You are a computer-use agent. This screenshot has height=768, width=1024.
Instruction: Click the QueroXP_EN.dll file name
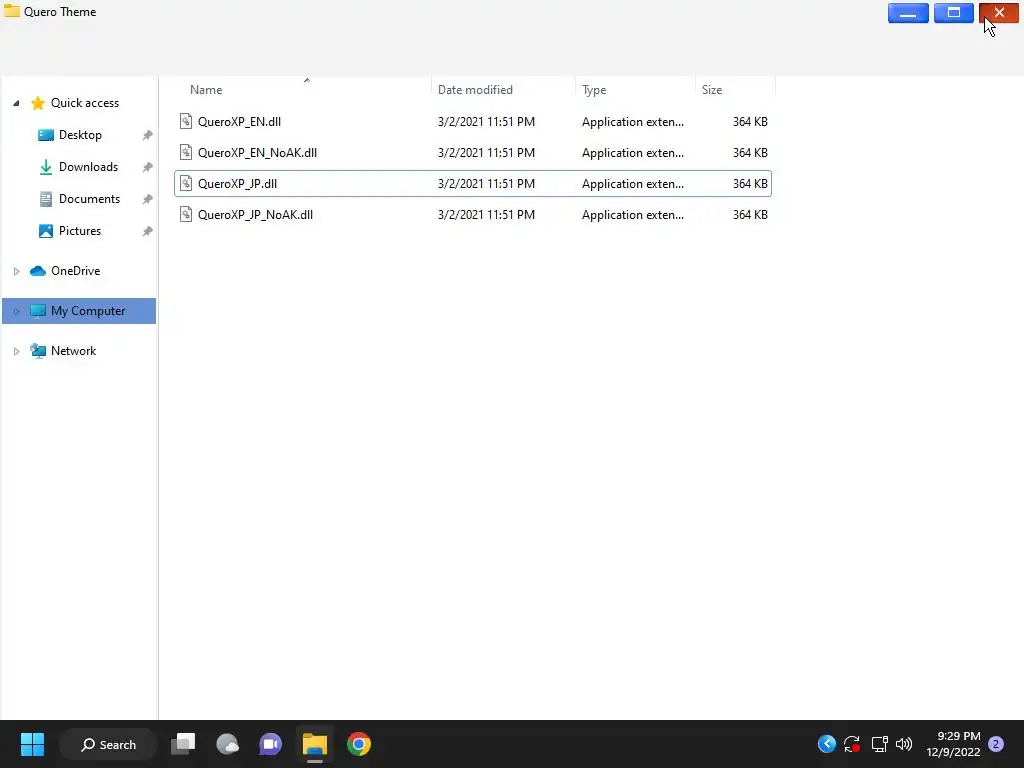click(239, 121)
